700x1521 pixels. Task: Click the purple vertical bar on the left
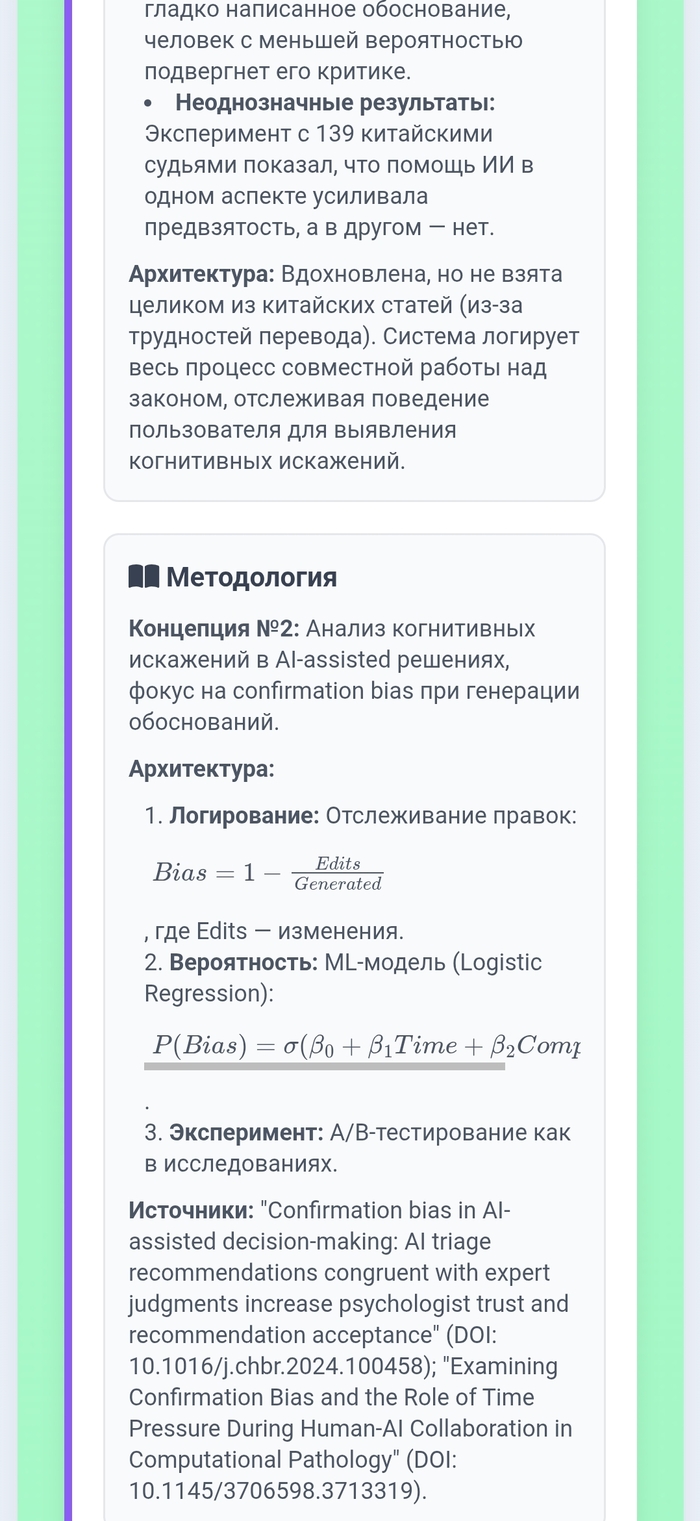(68, 760)
